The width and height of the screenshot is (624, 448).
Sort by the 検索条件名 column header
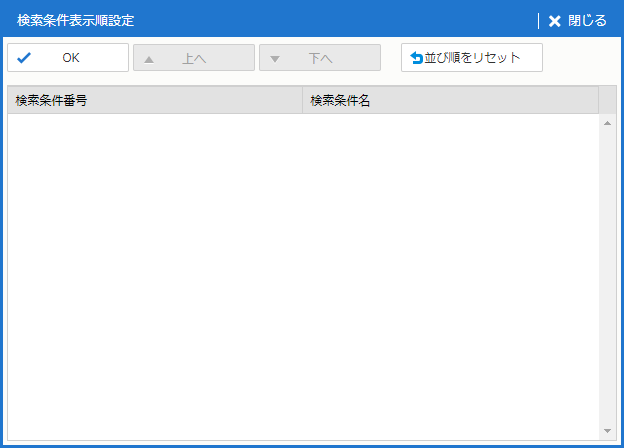[x=450, y=101]
